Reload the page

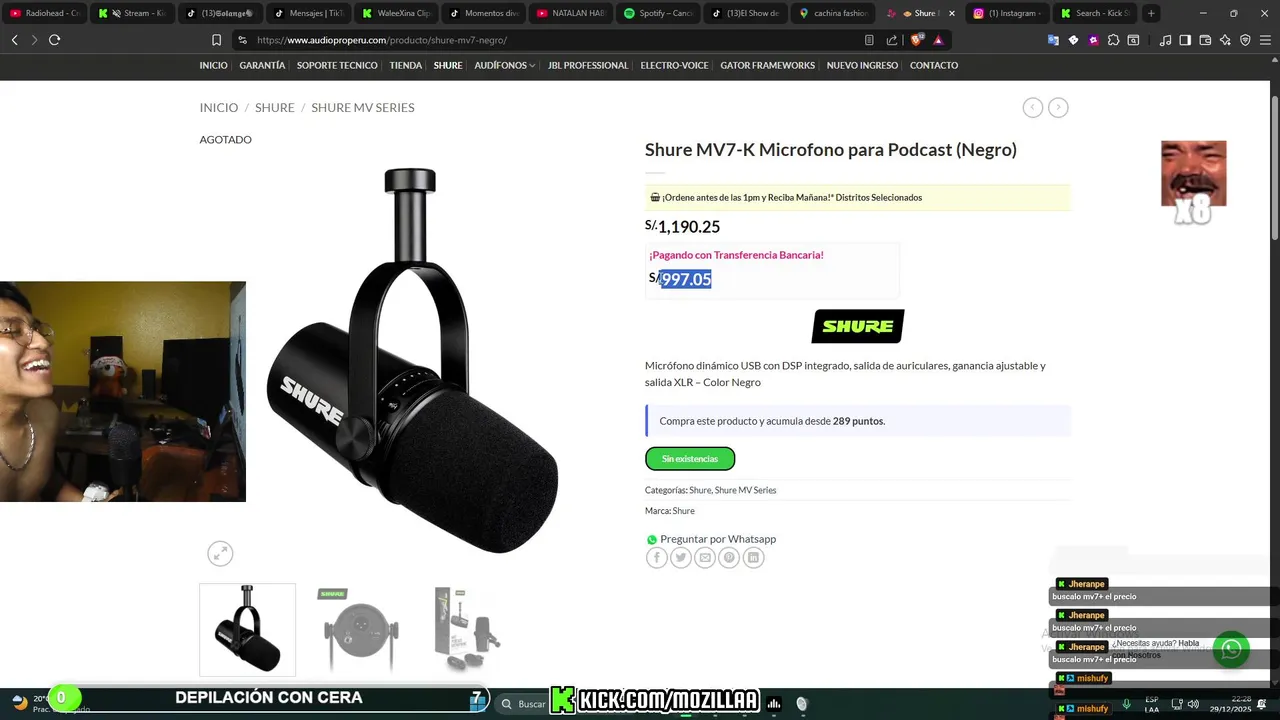point(54,40)
